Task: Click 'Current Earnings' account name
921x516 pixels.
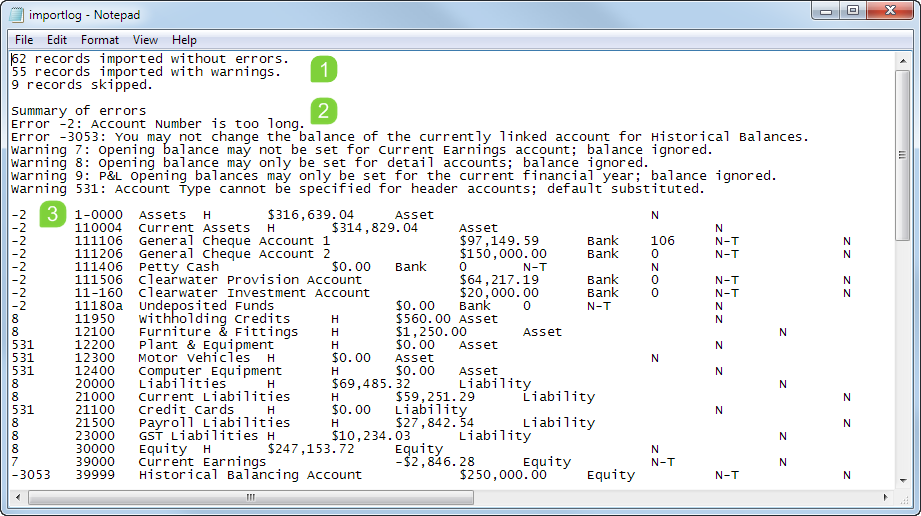Action: pos(203,461)
